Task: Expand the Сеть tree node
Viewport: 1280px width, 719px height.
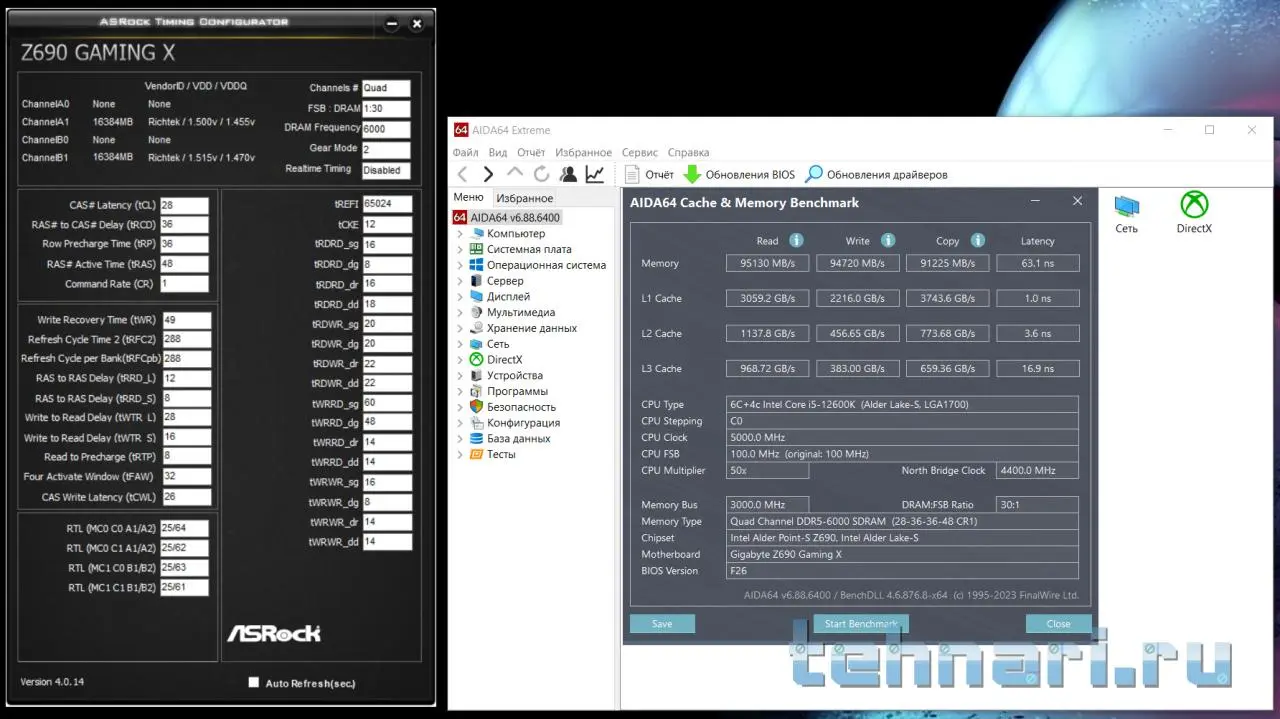Action: (460, 344)
